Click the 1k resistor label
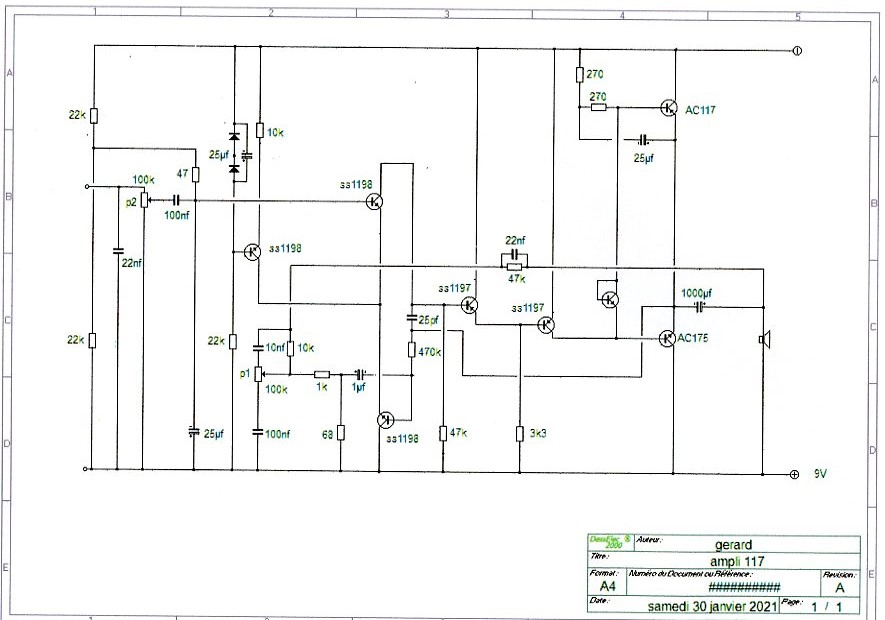Viewport: 885px width, 620px height. pyautogui.click(x=321, y=387)
